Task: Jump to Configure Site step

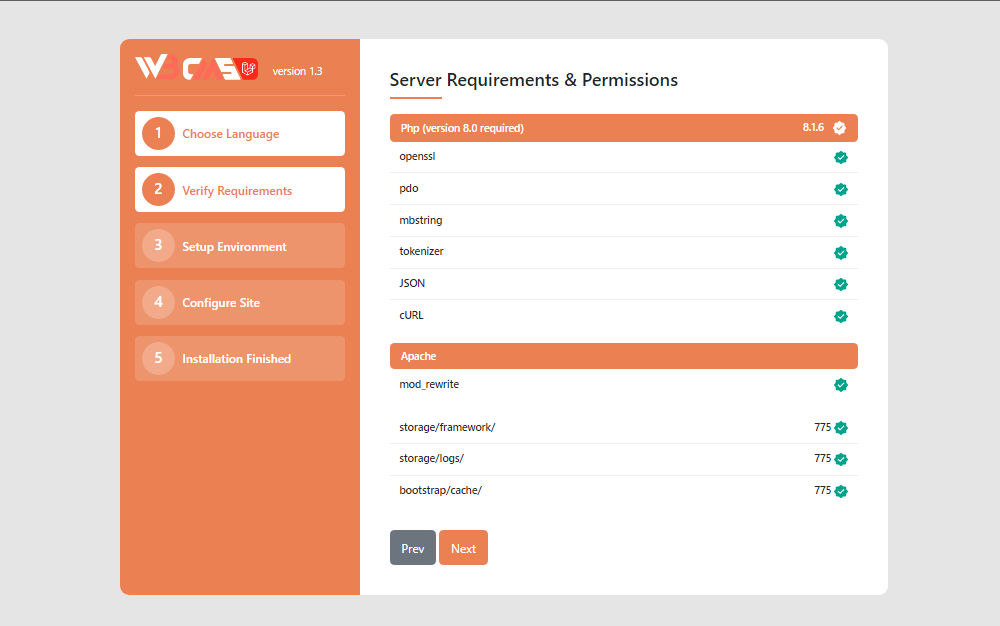Action: coord(240,302)
